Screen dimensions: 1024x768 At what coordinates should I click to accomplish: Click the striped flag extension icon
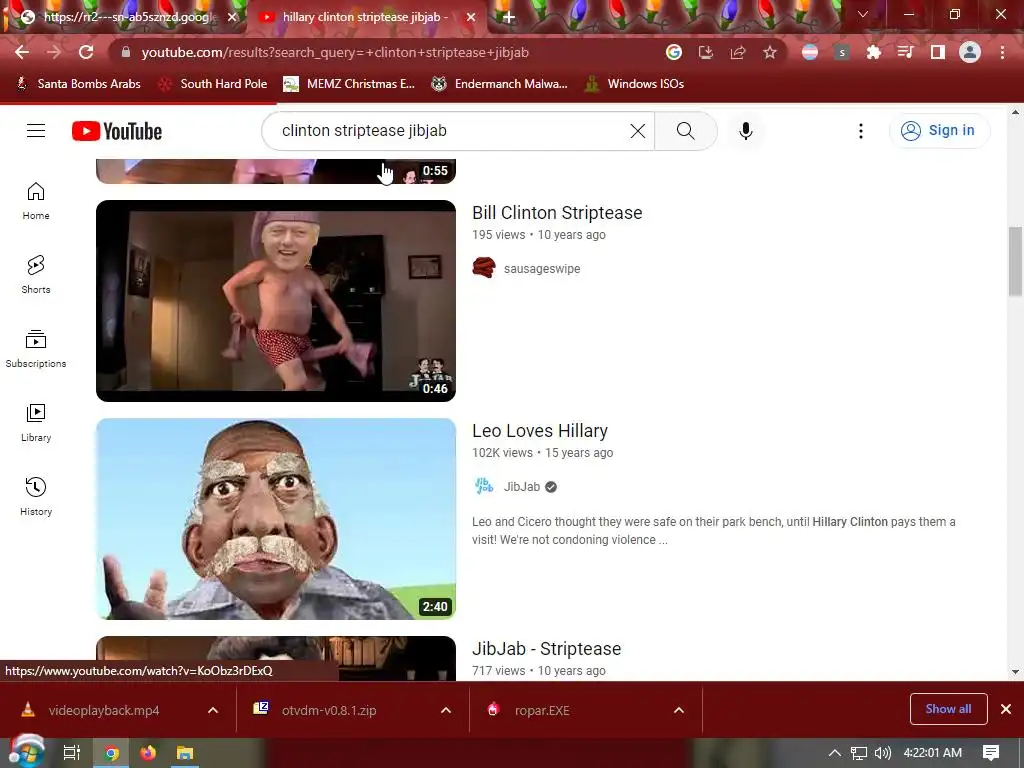[810, 52]
